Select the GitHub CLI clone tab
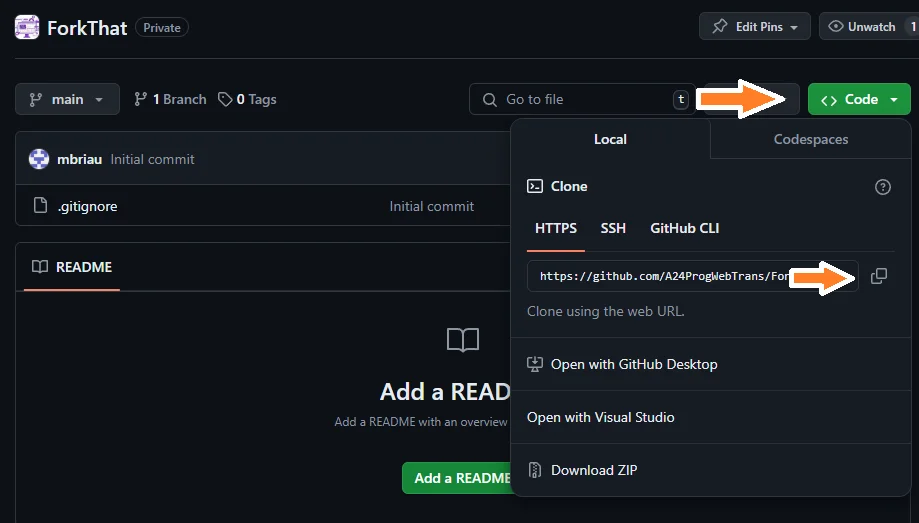Viewport: 919px width, 523px height. (x=685, y=228)
